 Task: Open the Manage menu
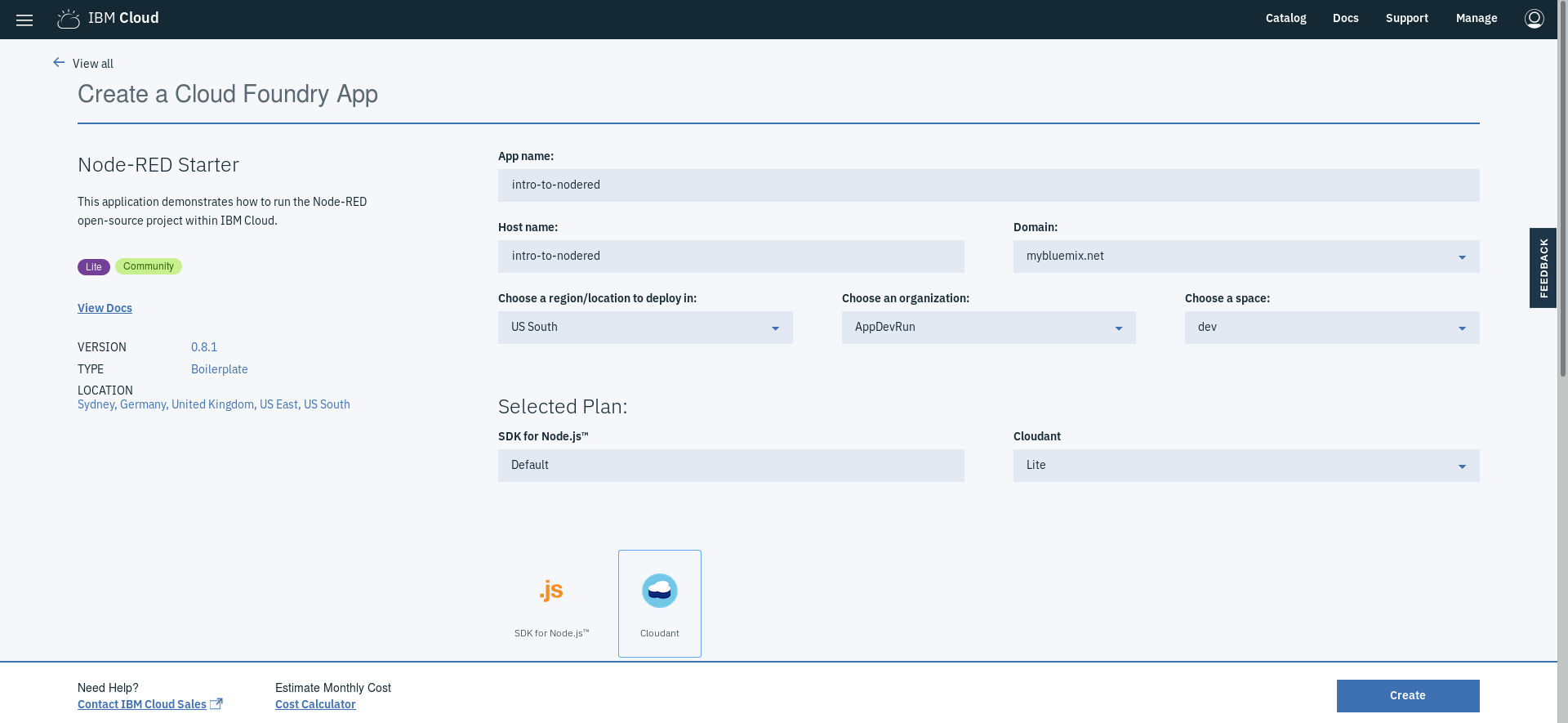pos(1476,18)
